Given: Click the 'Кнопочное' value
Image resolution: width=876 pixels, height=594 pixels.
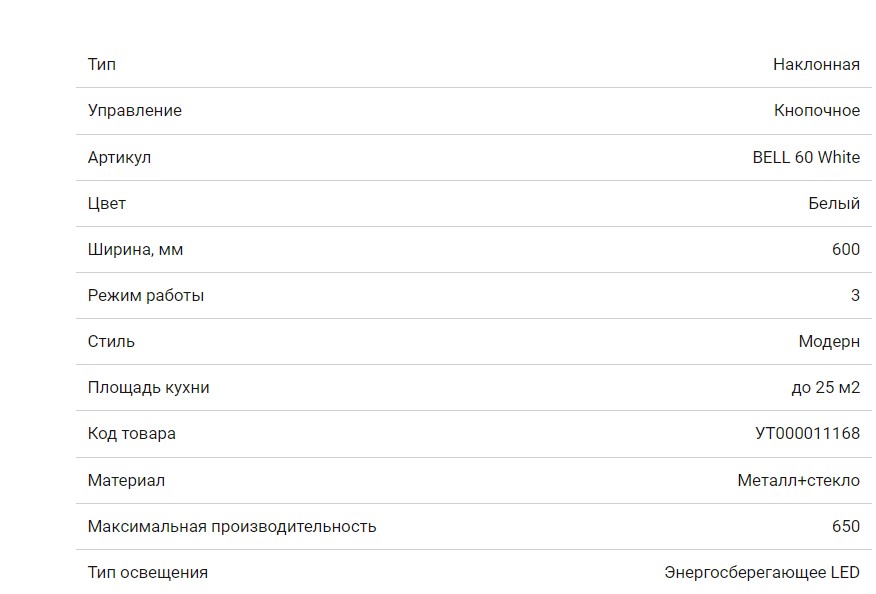Looking at the screenshot, I should pos(816,110).
